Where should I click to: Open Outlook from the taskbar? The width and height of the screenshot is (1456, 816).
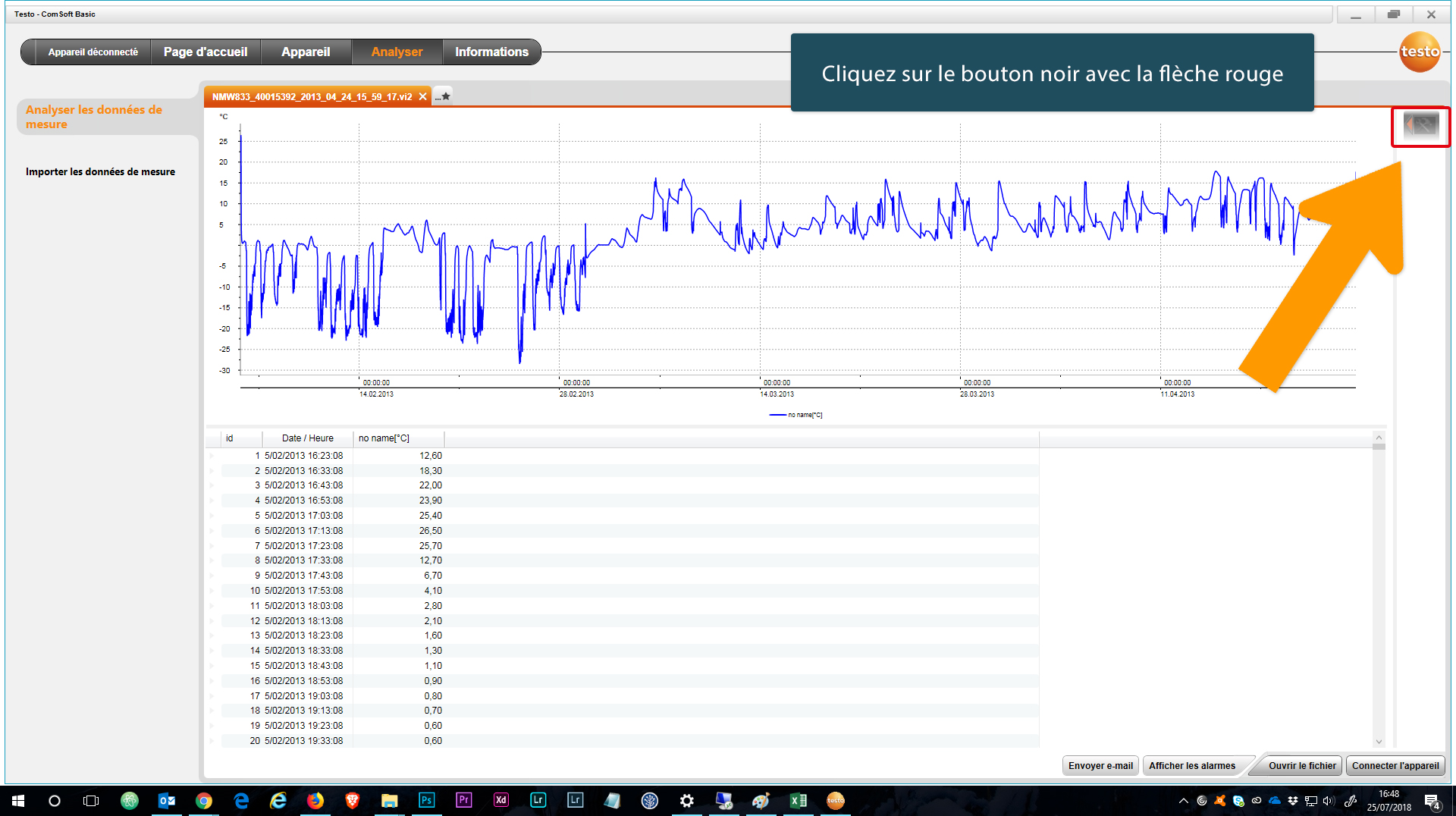tap(167, 801)
